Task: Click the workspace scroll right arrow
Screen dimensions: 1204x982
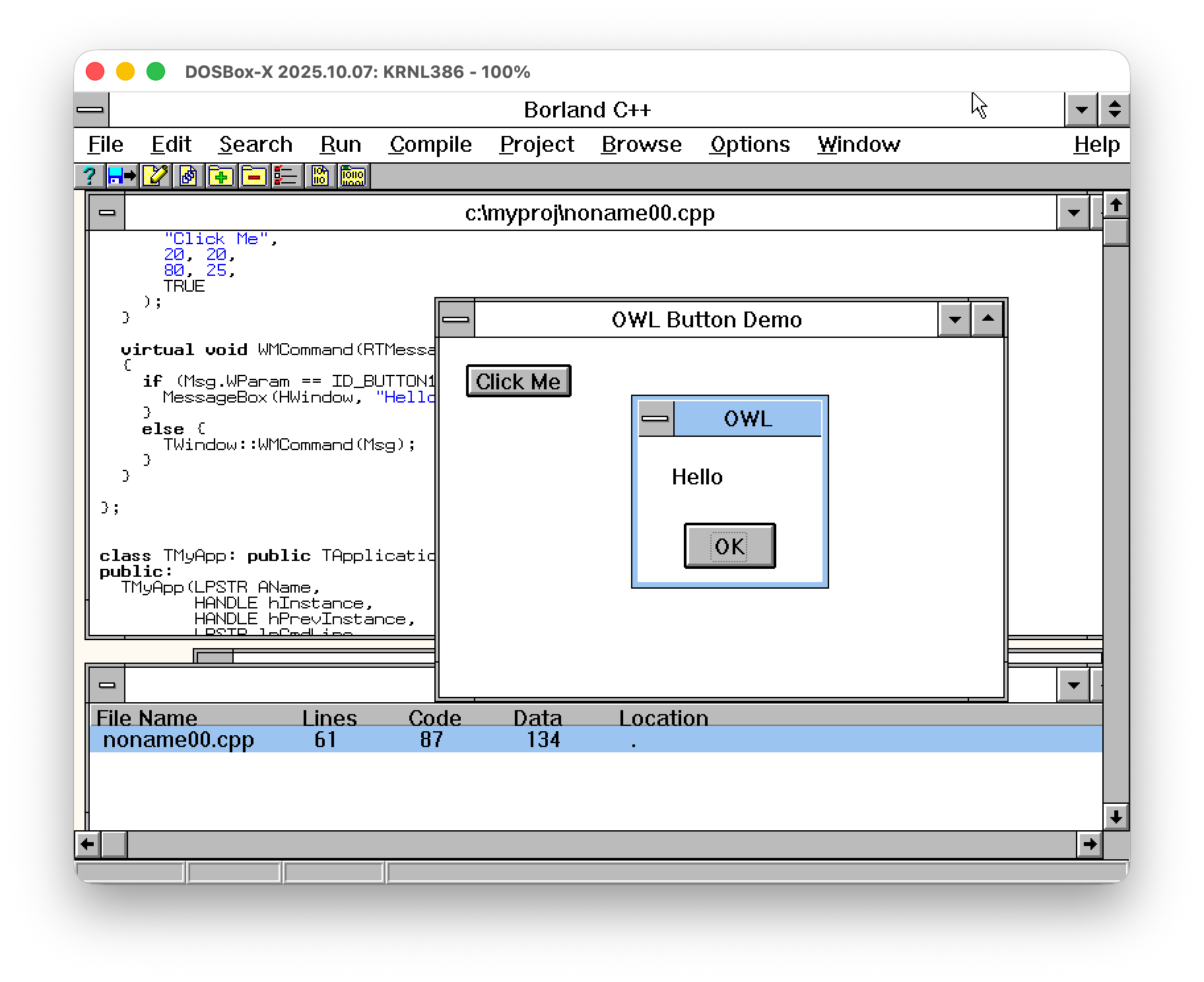Action: point(1089,844)
